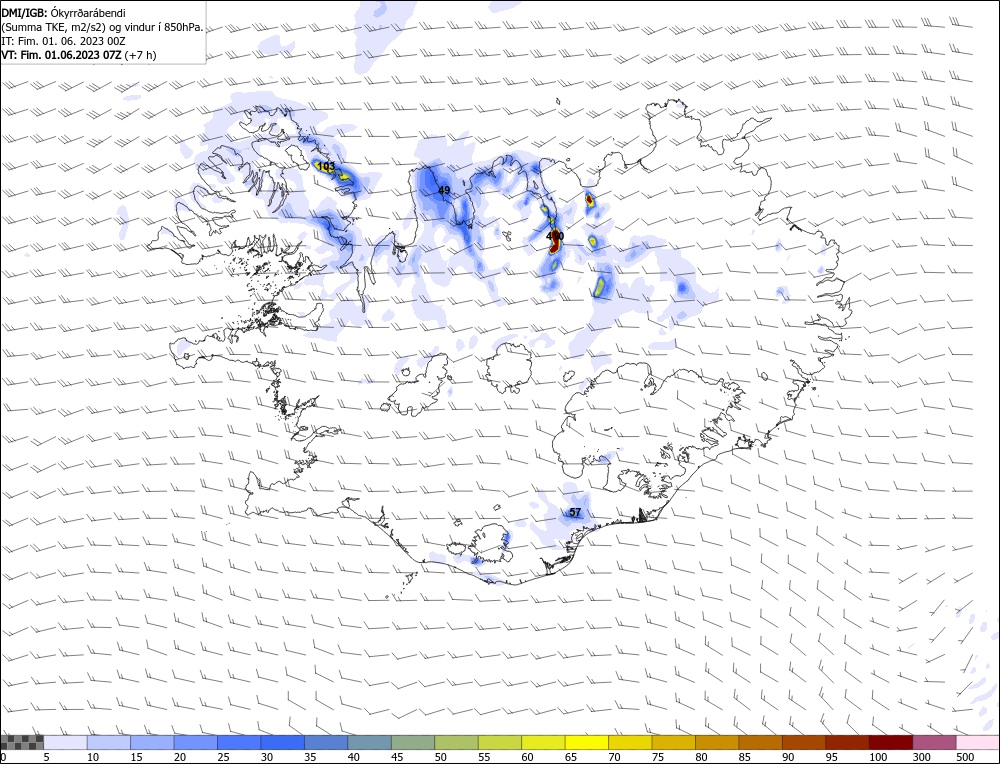Pick the bright yellow swatch between 65 and 70
Viewport: 1000px width, 764px height.
tap(586, 742)
